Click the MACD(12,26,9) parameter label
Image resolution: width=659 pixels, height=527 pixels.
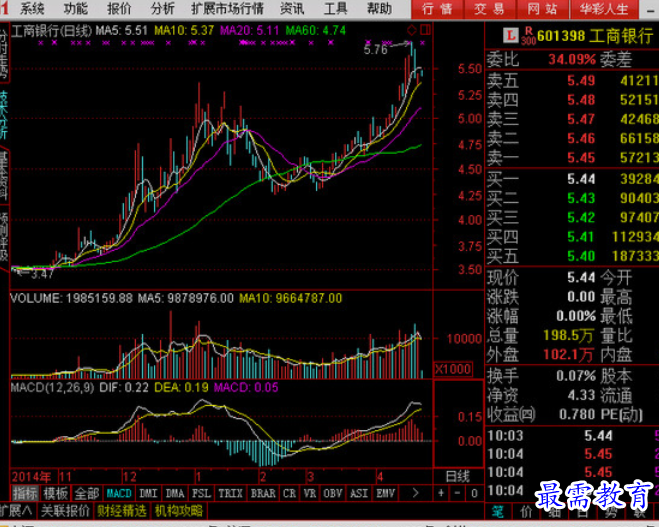[53, 387]
